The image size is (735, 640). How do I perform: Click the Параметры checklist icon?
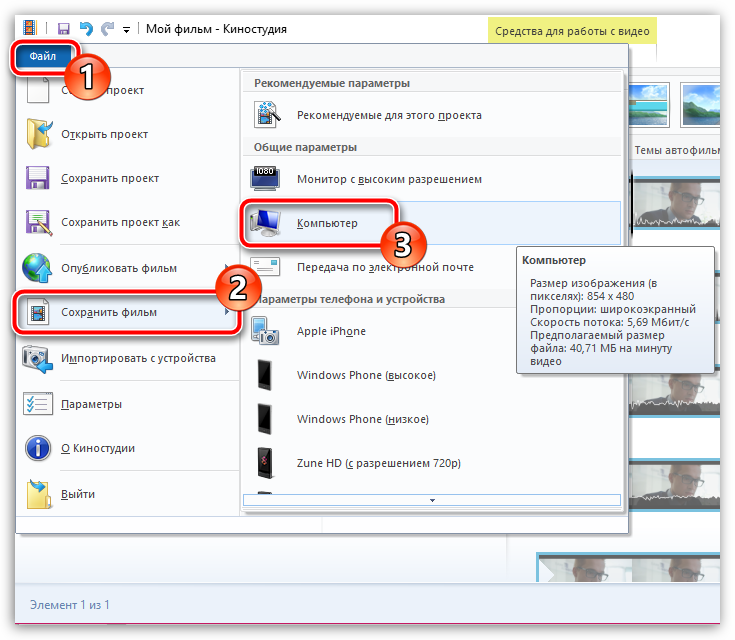tap(38, 404)
